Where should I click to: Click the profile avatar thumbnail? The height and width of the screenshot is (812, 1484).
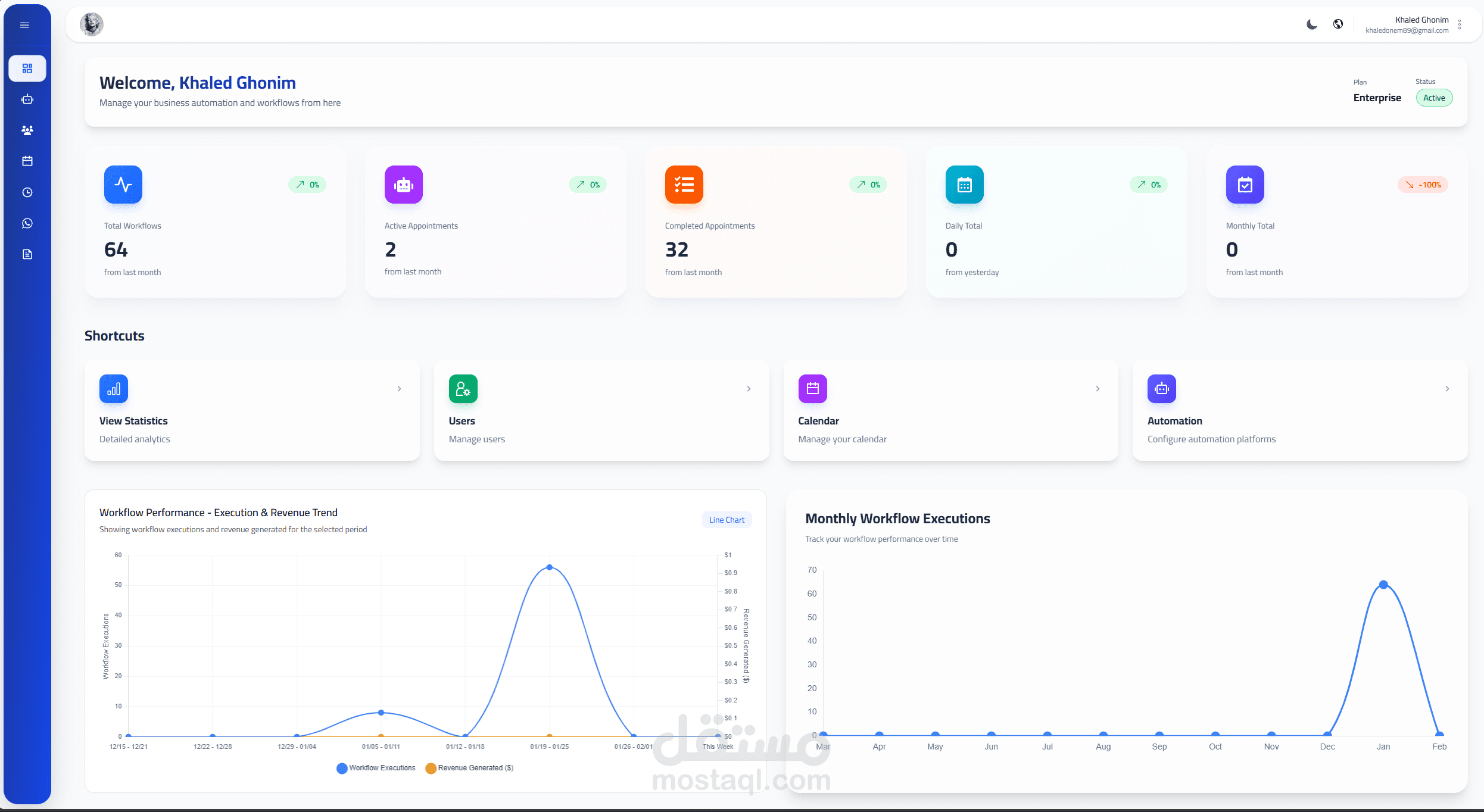92,24
